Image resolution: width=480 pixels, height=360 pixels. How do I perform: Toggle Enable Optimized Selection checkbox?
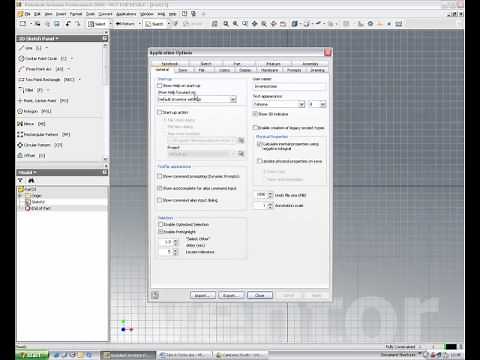click(161, 225)
